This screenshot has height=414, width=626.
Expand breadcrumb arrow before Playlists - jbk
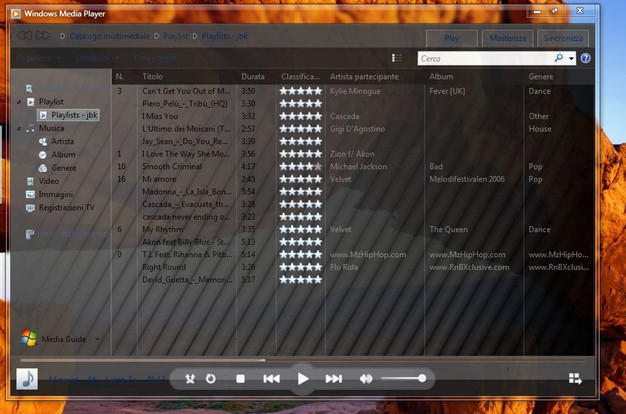pyautogui.click(x=195, y=36)
